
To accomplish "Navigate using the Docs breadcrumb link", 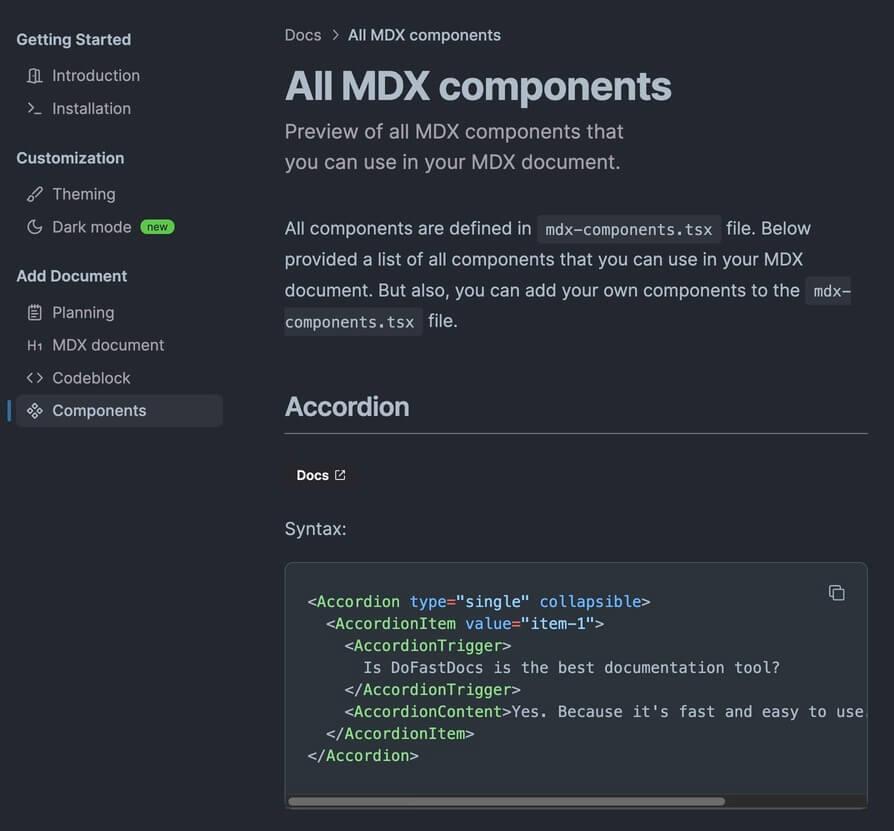I will (303, 34).
